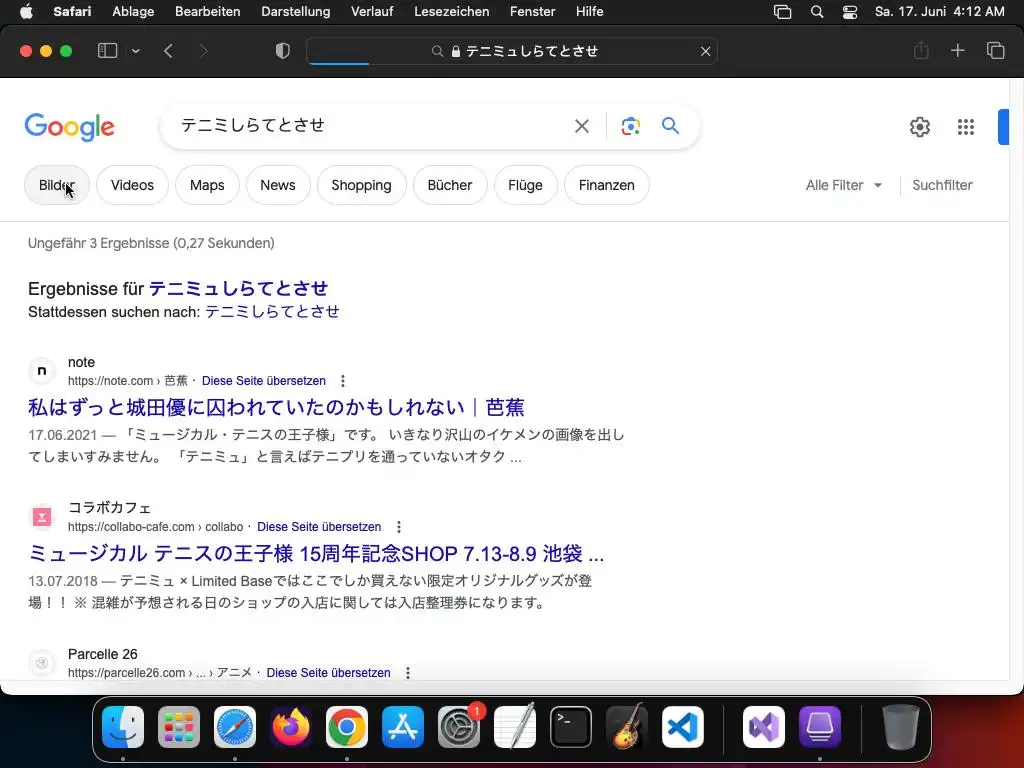The width and height of the screenshot is (1024, 768).
Task: Open Stage Manager menu bar icon
Action: click(x=782, y=12)
